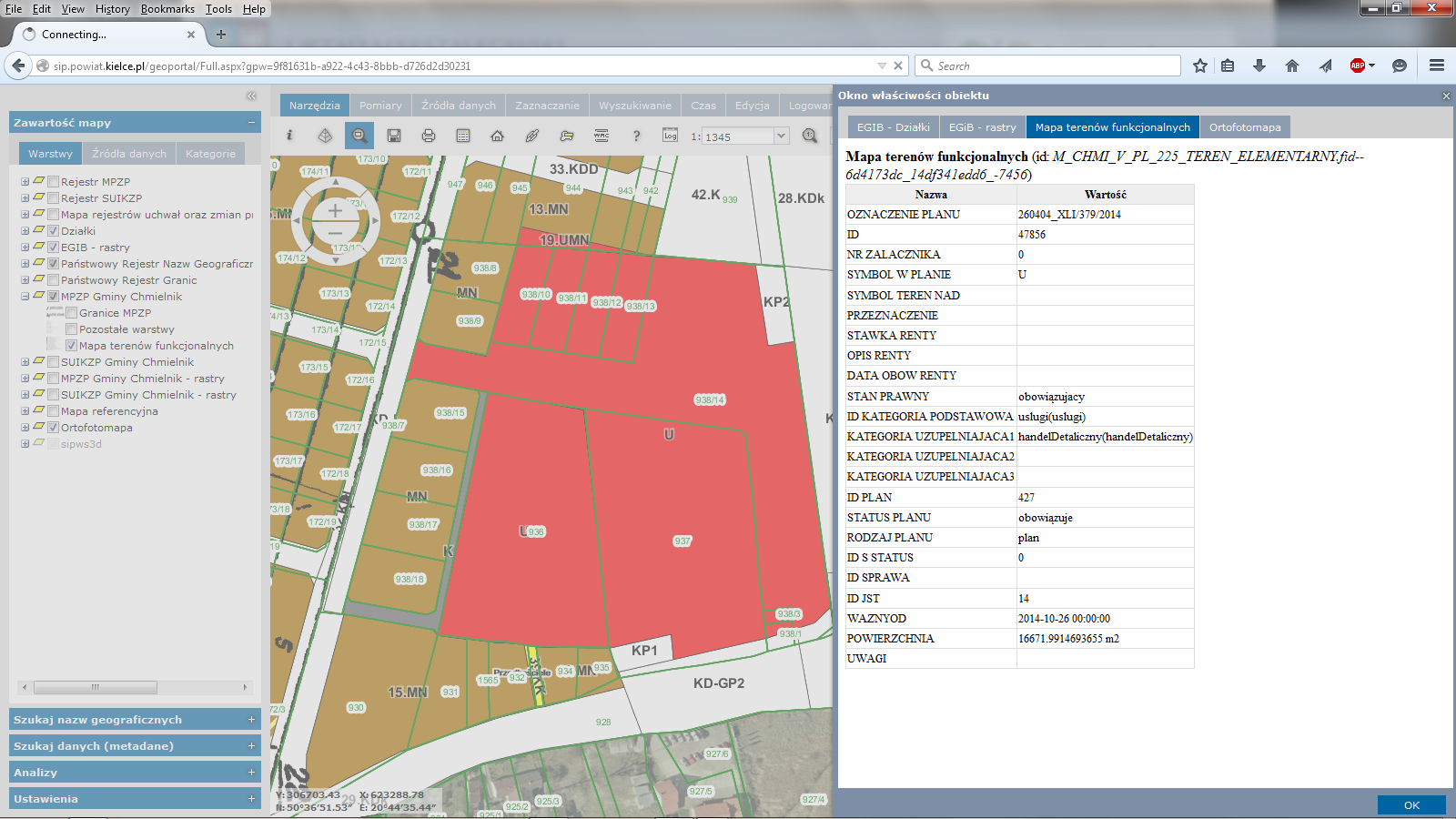Screen dimensions: 1456x819
Task: Collapse MPZP Gminy Chmielnik tree node
Action: [25, 297]
